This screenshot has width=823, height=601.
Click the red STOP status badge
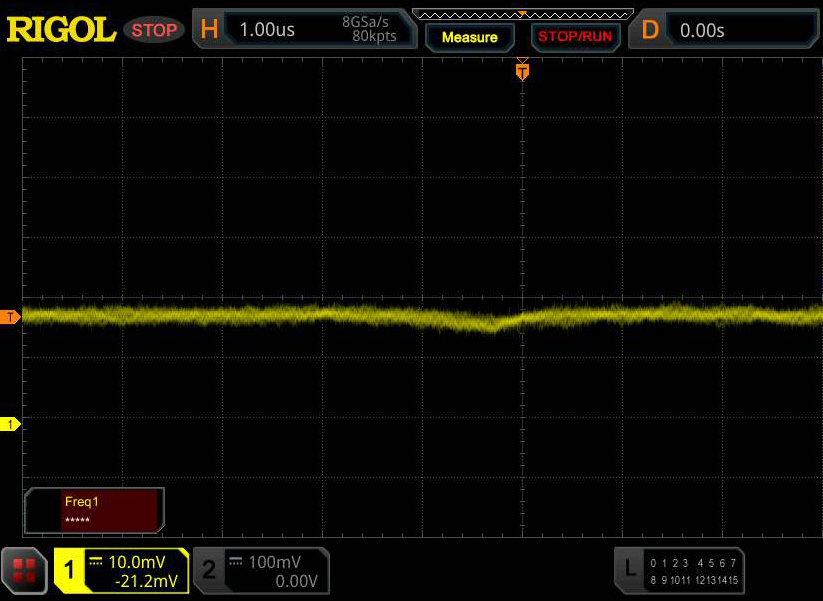coord(154,30)
